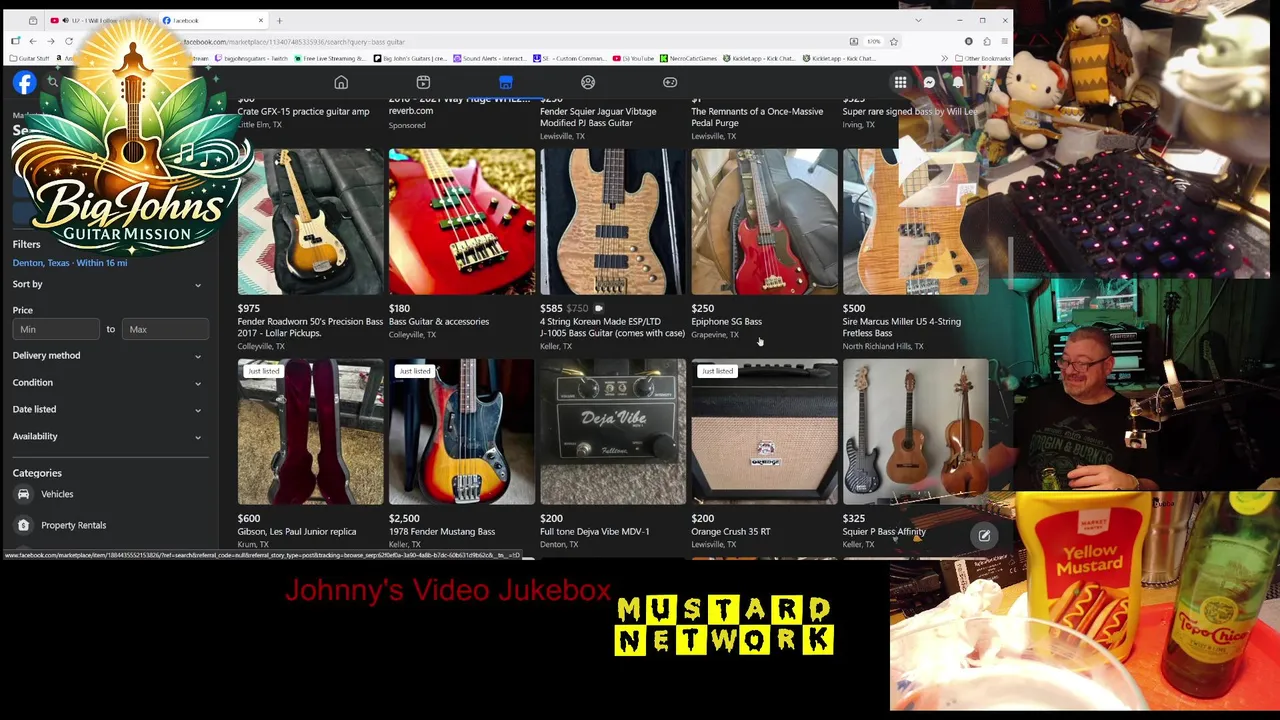The width and height of the screenshot is (1280, 720).
Task: Close the Facebook browser tab
Action: [261, 20]
